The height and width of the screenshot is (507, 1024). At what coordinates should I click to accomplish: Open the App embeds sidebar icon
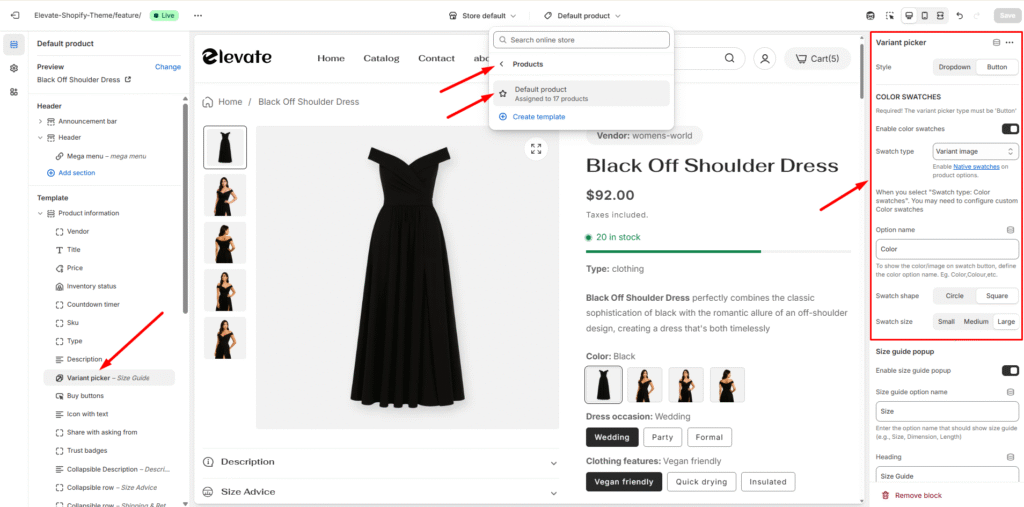pyautogui.click(x=14, y=91)
